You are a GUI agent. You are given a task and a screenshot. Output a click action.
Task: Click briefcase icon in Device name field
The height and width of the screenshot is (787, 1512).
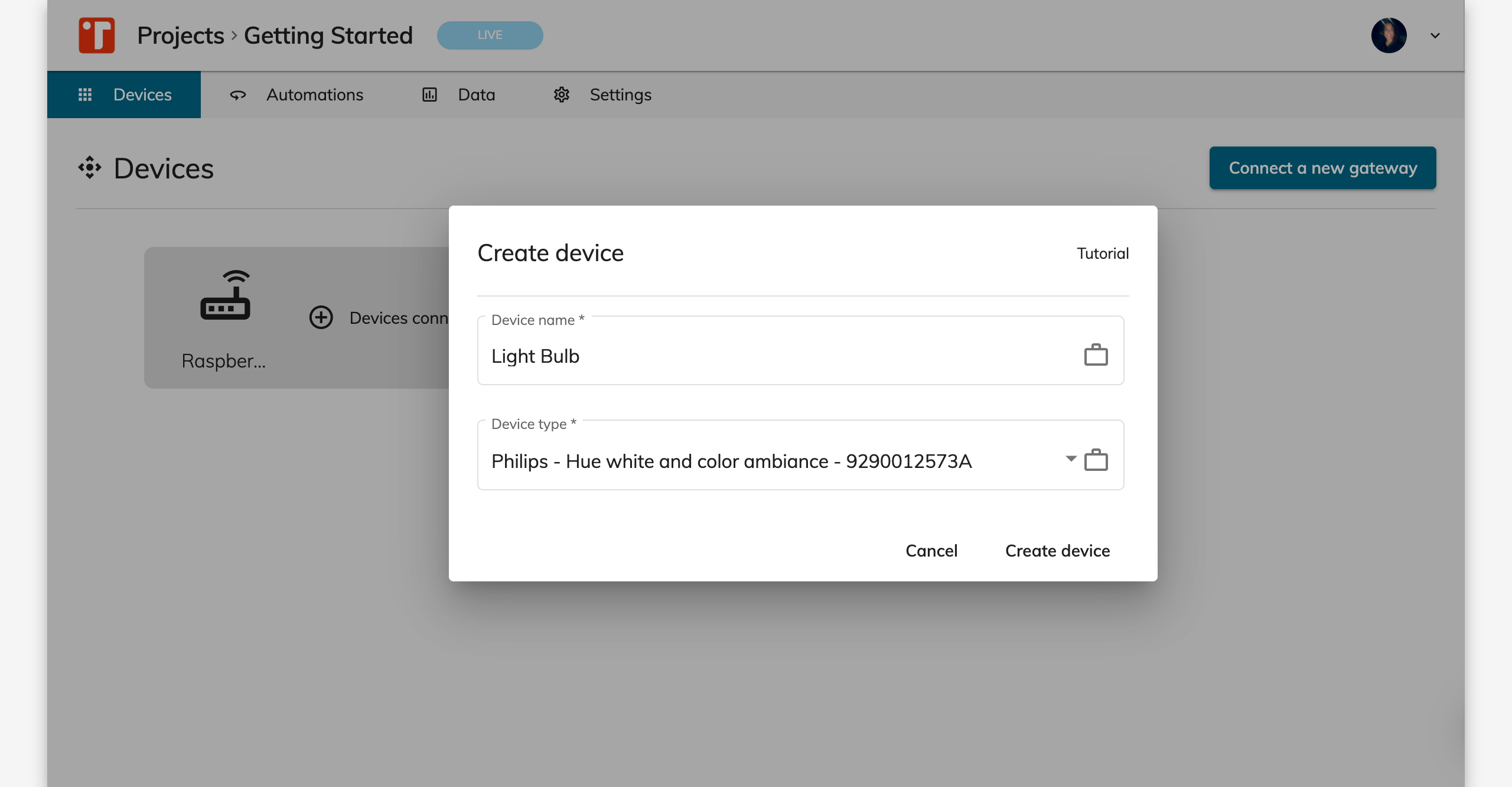(x=1096, y=355)
